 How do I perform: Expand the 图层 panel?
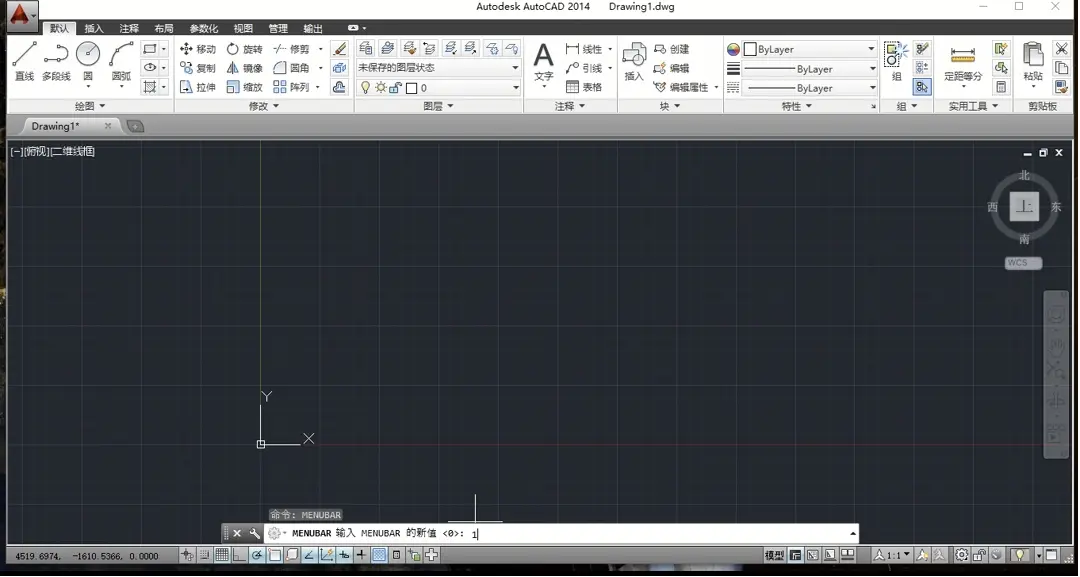point(438,106)
